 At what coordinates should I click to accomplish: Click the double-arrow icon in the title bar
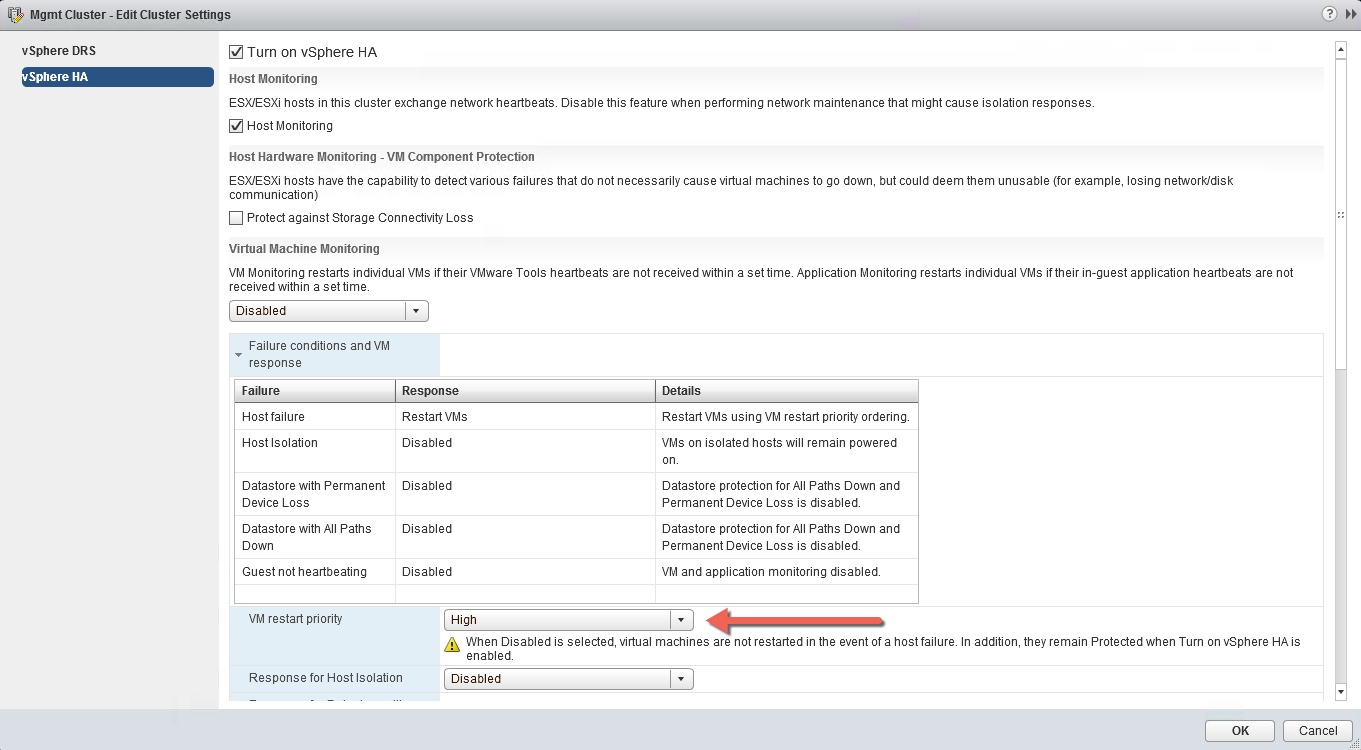1351,14
